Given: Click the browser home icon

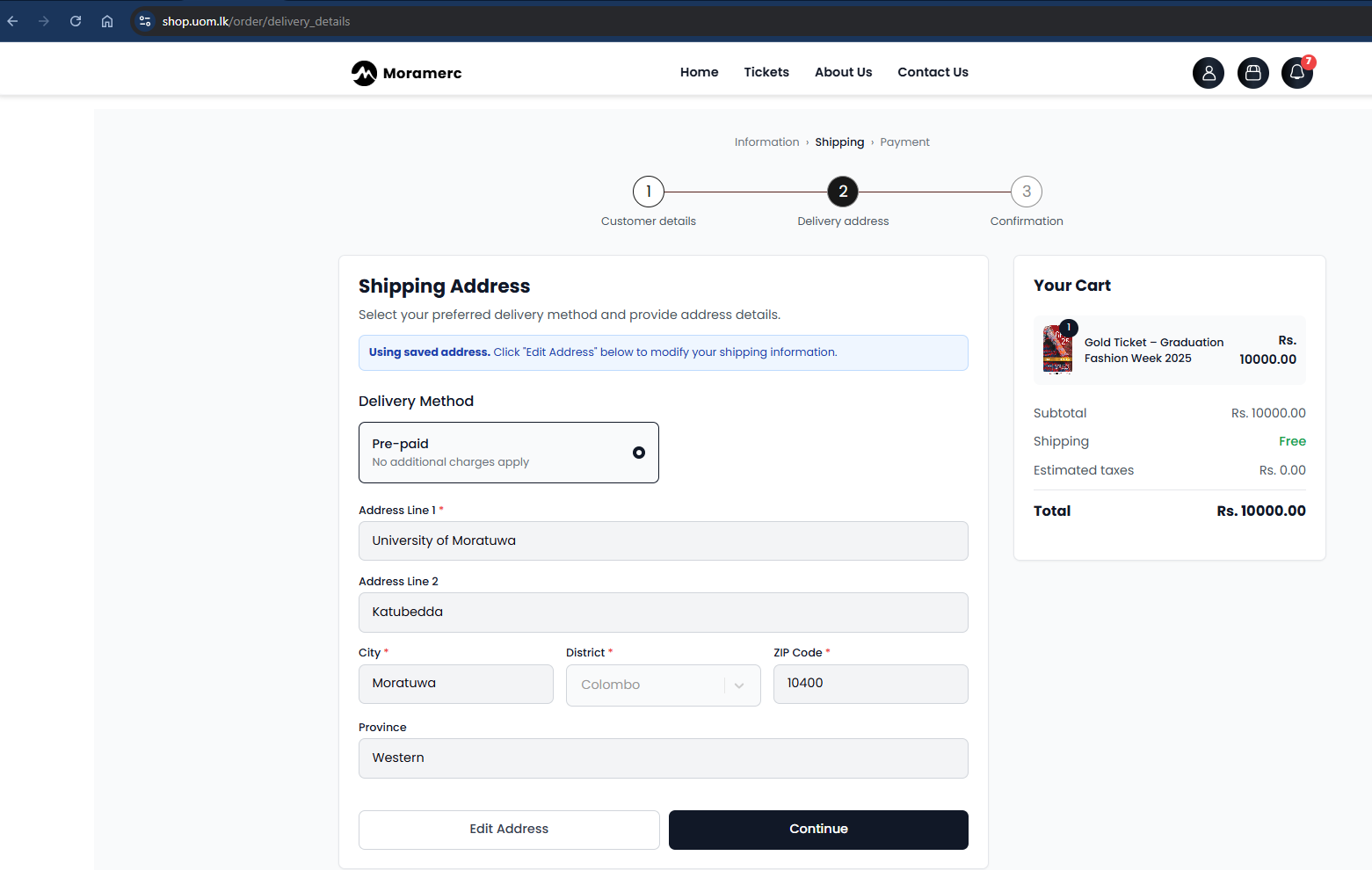Looking at the screenshot, I should coord(107,21).
